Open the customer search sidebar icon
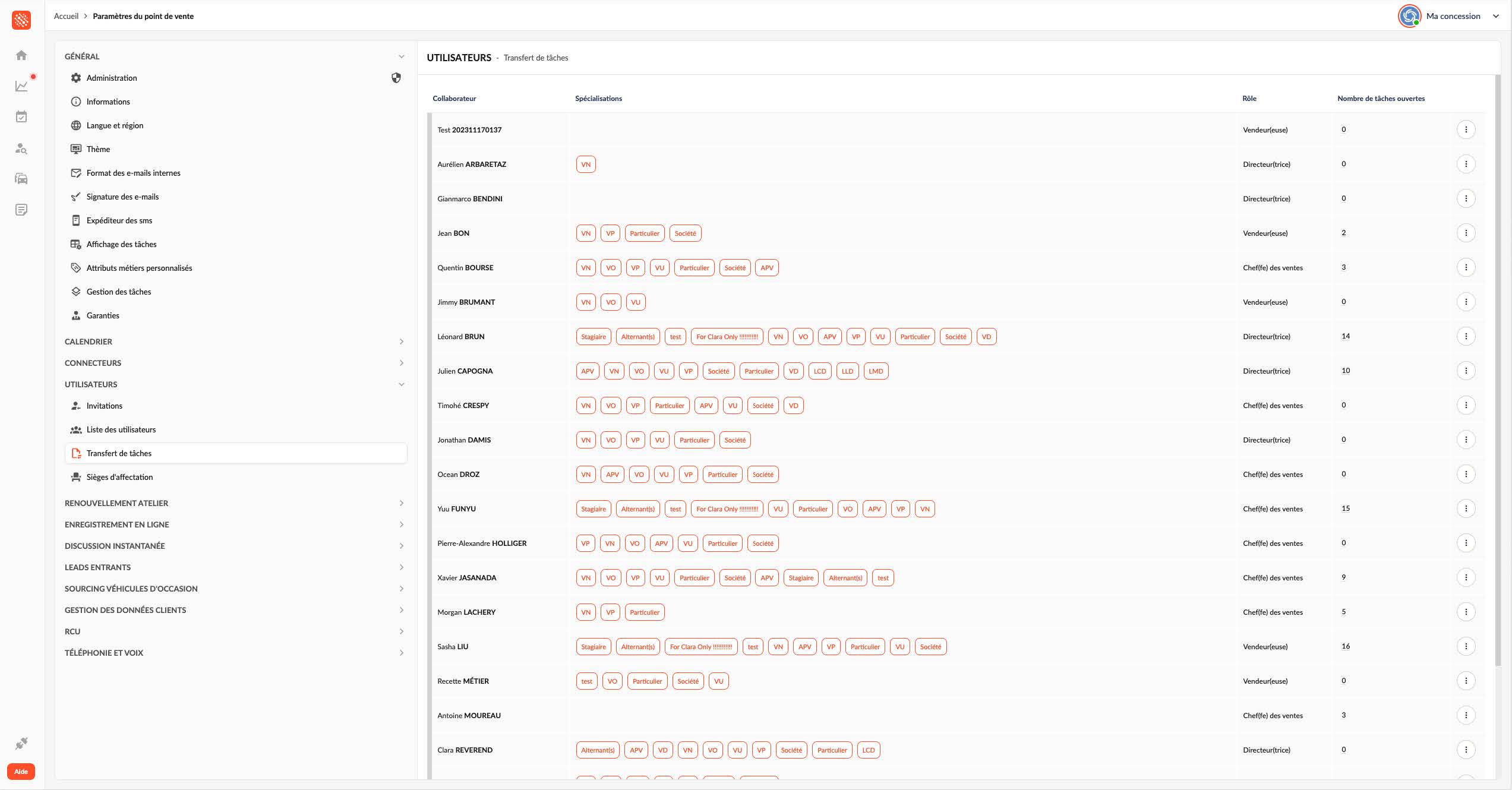Viewport: 1512px width, 790px height. point(21,148)
